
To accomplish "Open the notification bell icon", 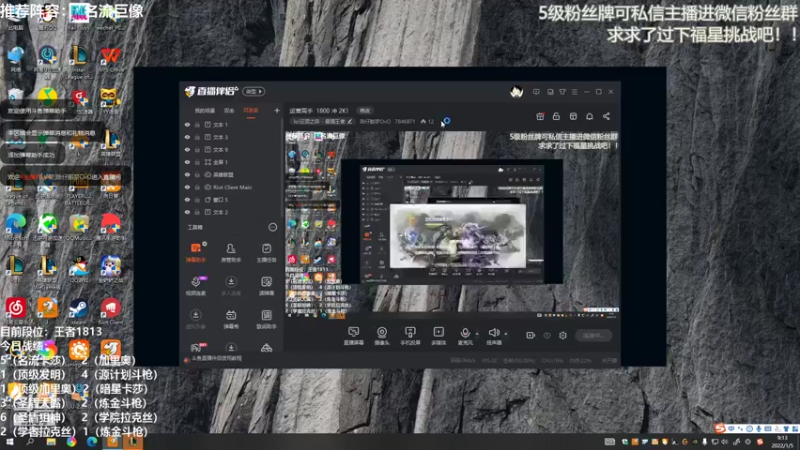I will pyautogui.click(x=589, y=116).
